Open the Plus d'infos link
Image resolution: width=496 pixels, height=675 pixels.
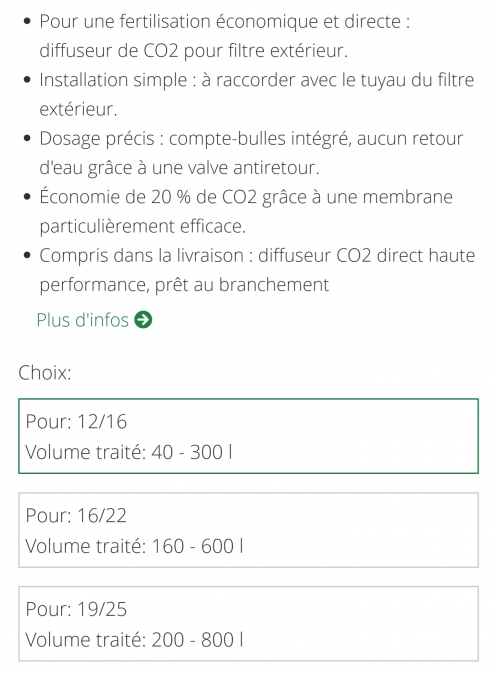tap(94, 320)
